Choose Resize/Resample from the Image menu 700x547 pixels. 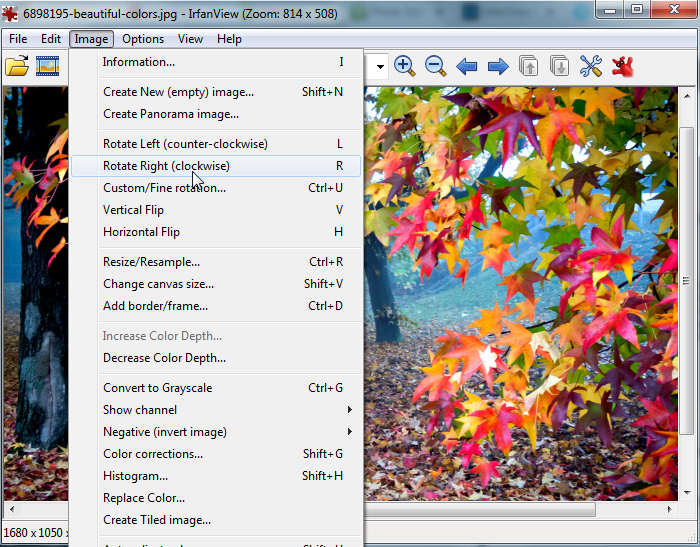151,262
